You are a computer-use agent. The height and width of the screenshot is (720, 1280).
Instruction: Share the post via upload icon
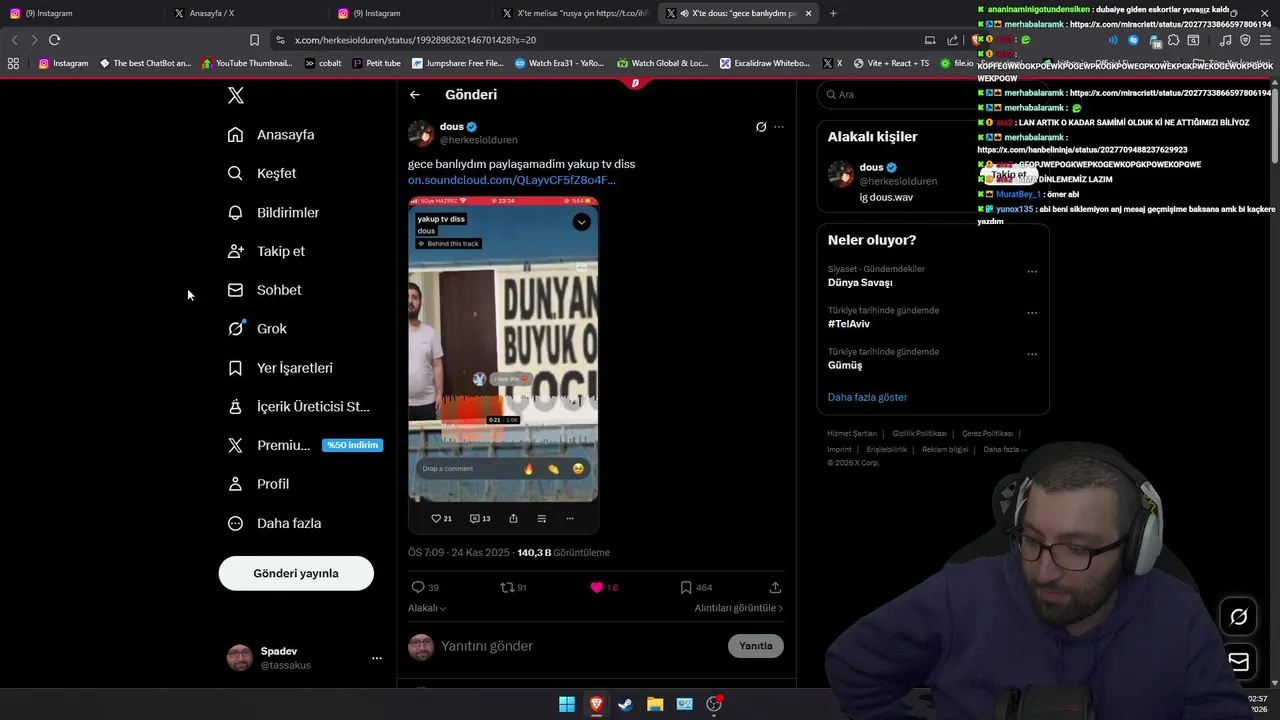pyautogui.click(x=775, y=587)
